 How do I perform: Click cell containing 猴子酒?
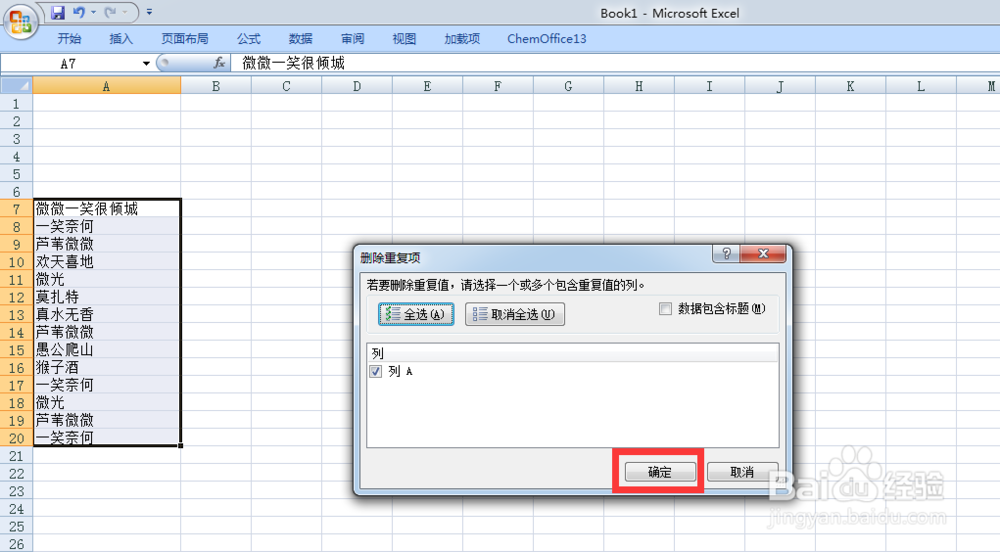pyautogui.click(x=107, y=368)
